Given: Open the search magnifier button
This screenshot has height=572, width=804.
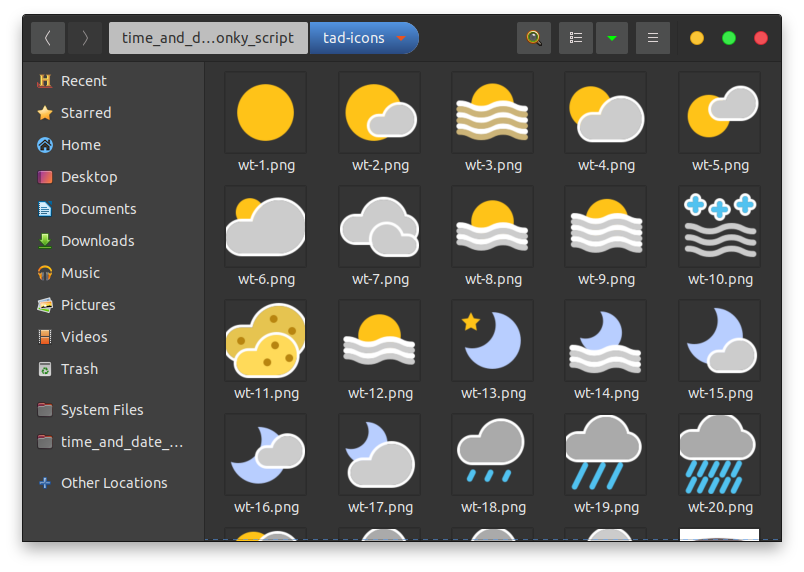Looking at the screenshot, I should click(534, 38).
